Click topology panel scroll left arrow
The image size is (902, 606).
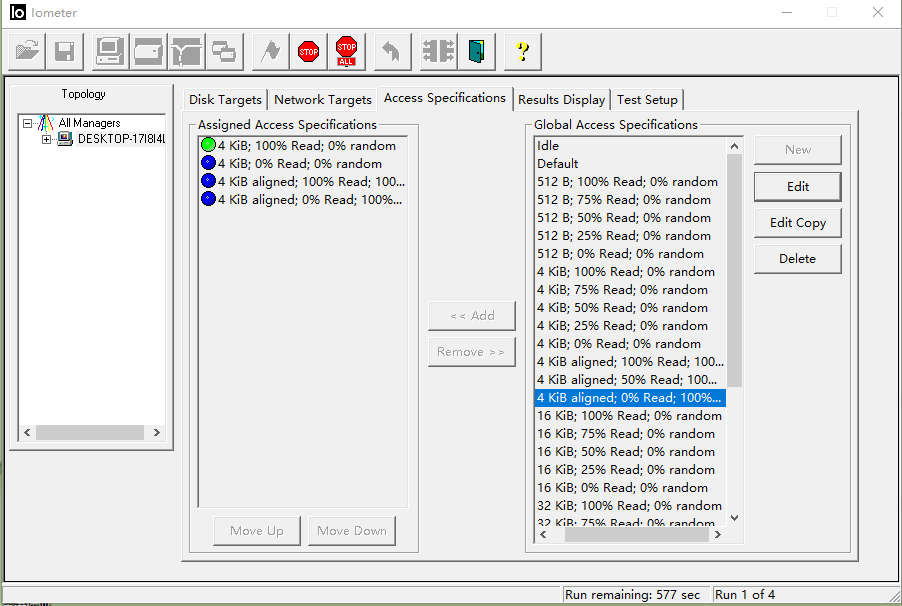pos(27,432)
